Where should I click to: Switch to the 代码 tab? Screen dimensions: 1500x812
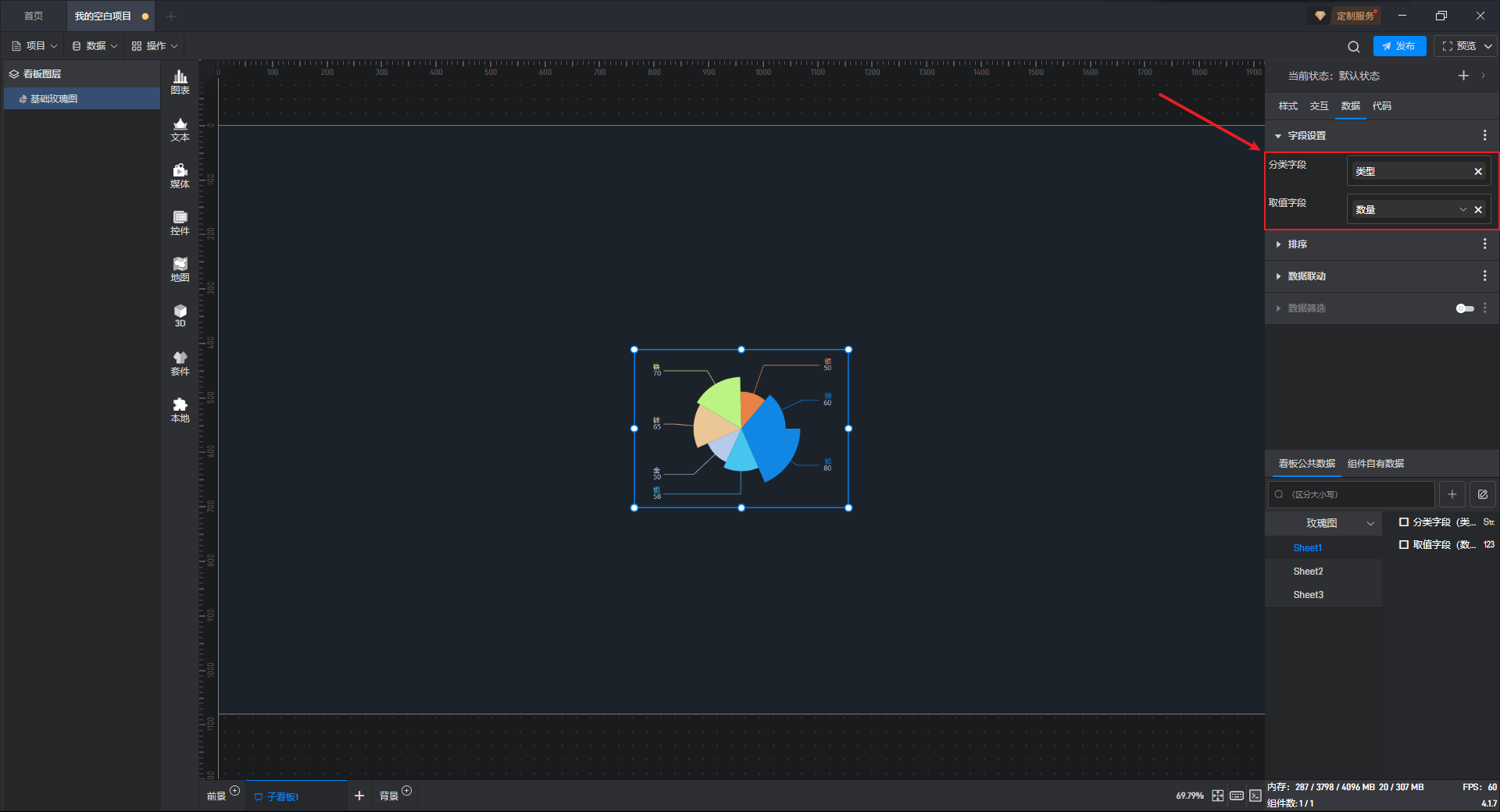point(1382,106)
